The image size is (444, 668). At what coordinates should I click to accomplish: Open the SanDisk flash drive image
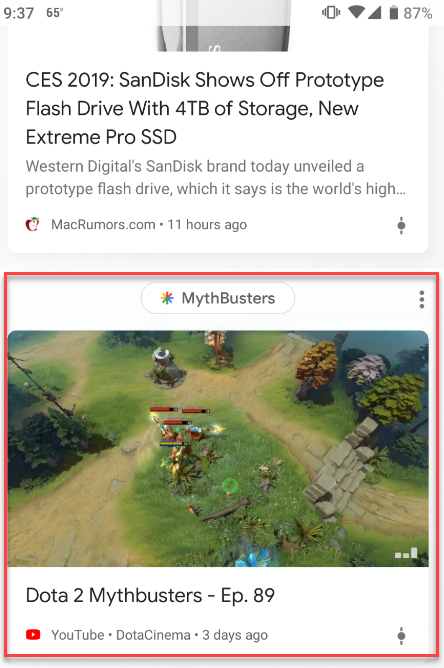point(223,26)
